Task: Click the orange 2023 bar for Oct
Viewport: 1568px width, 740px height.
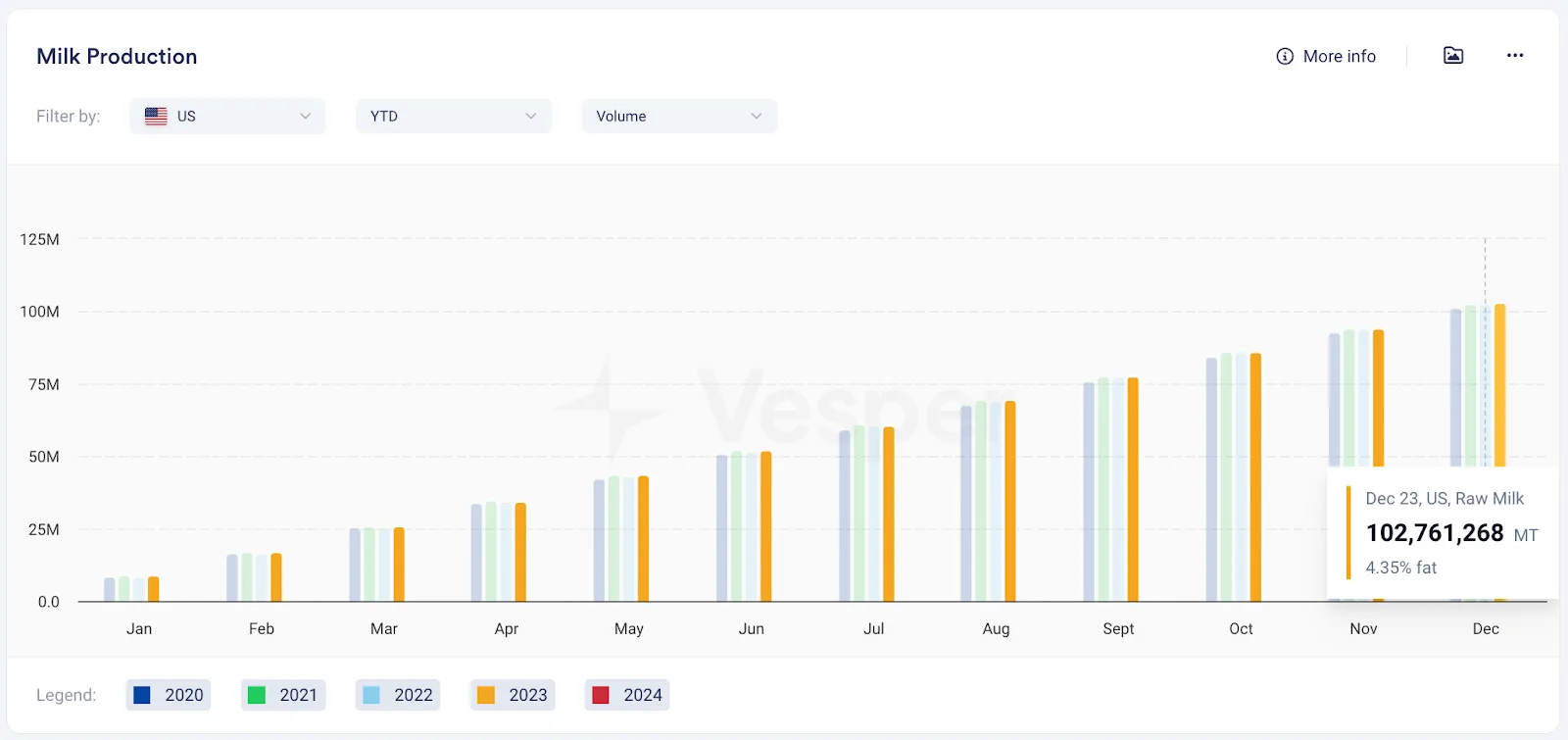Action: 1256,477
